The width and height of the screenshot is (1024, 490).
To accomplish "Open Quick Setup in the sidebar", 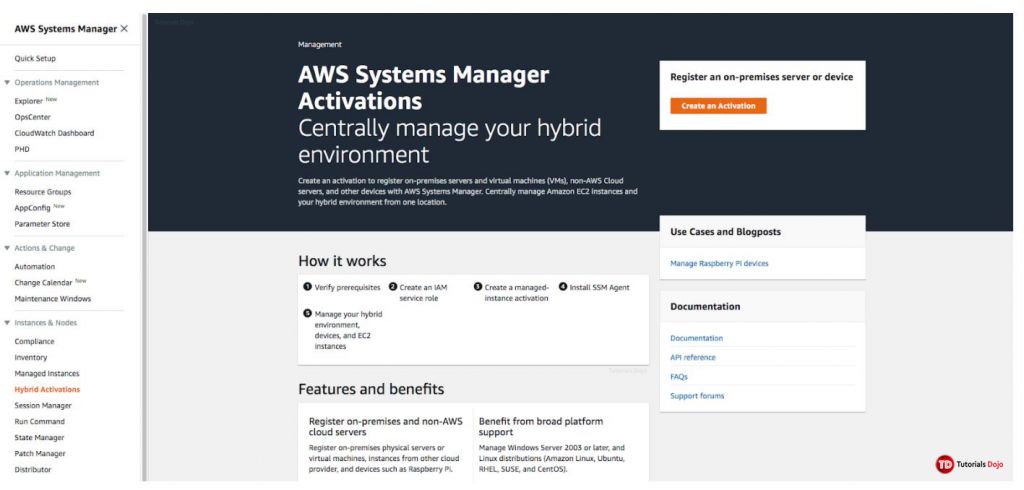I will [35, 59].
